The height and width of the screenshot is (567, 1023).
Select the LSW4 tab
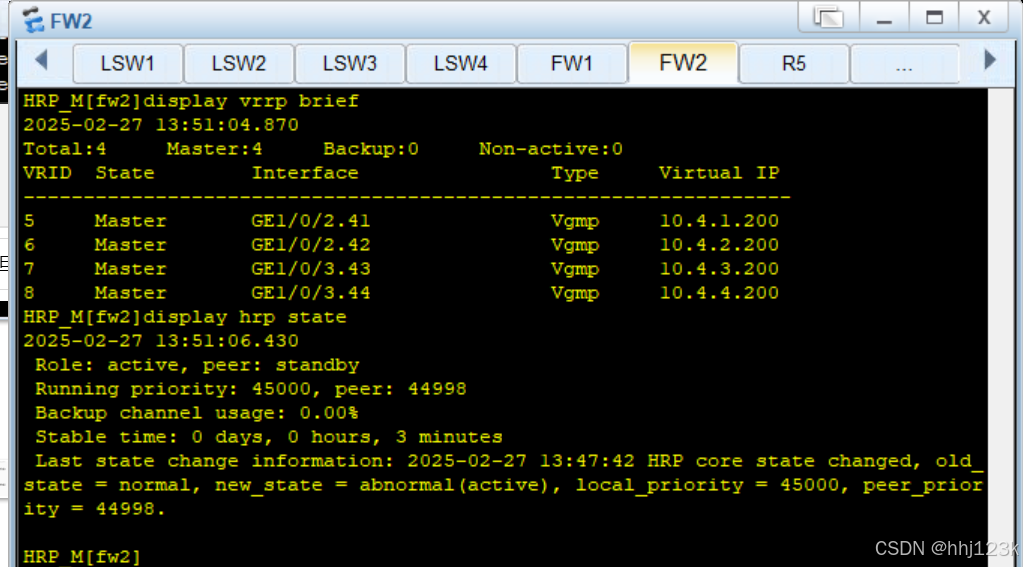coord(461,63)
